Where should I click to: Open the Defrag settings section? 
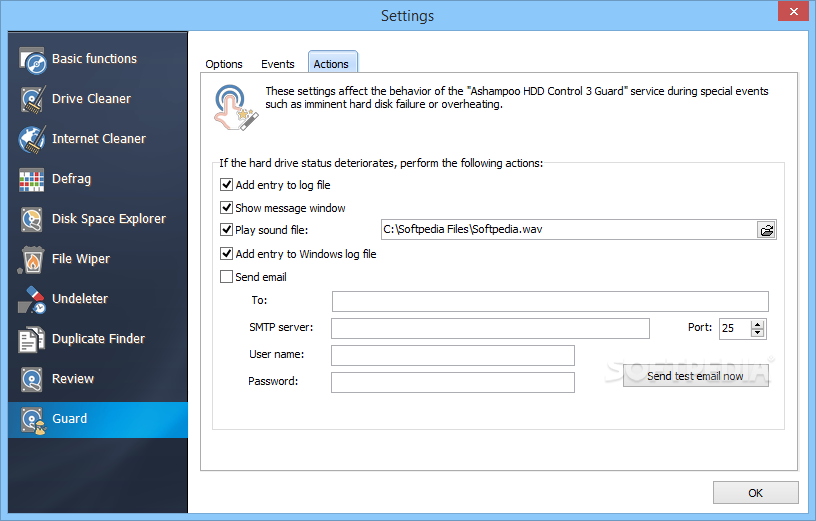(x=71, y=179)
